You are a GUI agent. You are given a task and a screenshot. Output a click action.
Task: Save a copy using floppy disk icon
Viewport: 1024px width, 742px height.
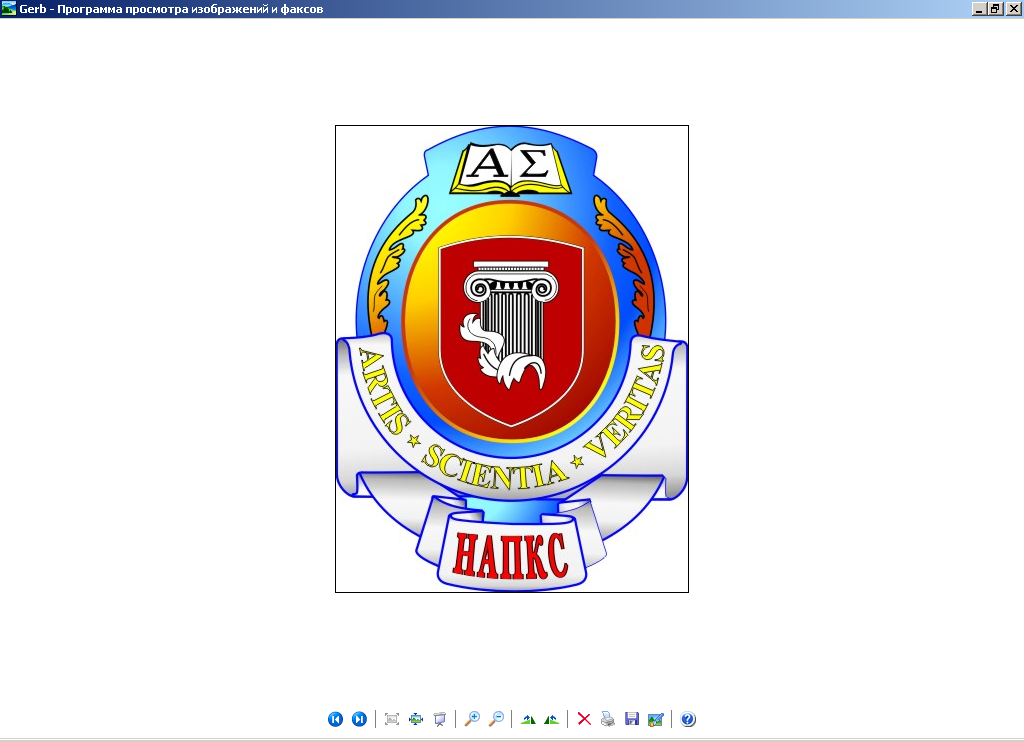pos(632,719)
